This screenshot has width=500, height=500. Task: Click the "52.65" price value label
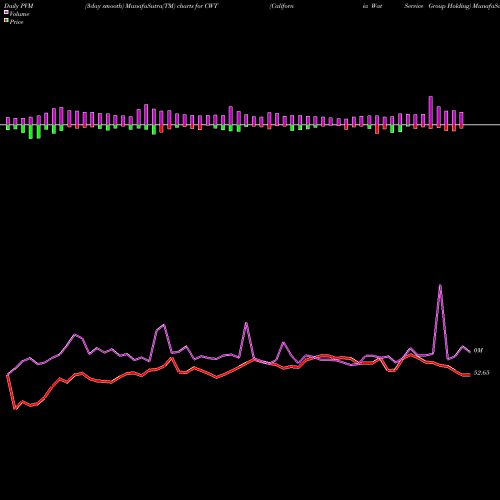(481, 373)
